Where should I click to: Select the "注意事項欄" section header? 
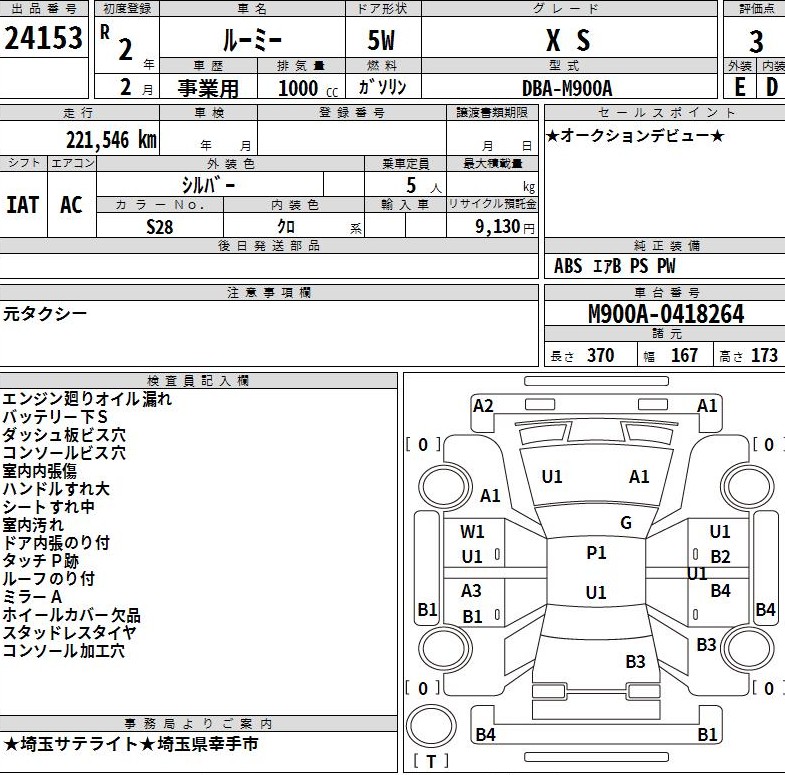click(269, 292)
